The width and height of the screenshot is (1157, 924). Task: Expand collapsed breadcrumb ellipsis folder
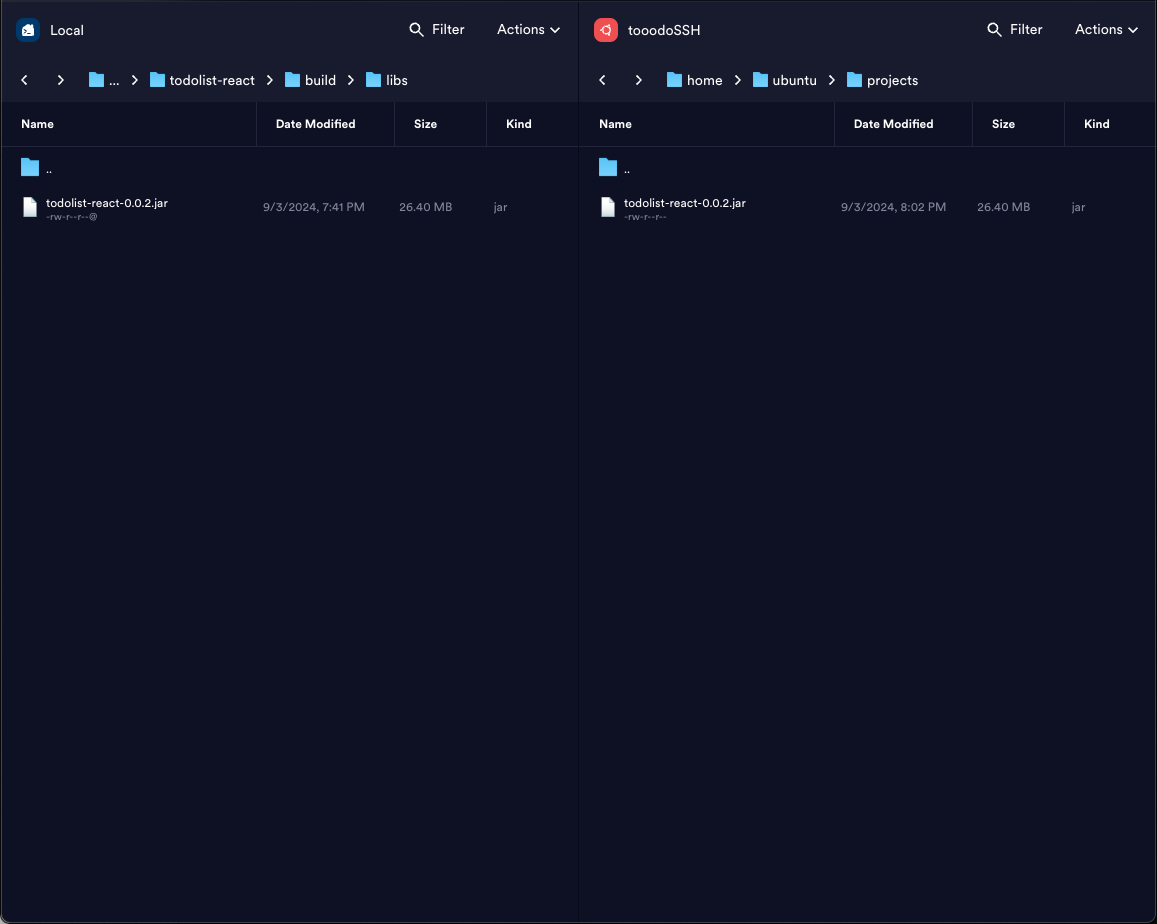[x=104, y=80]
